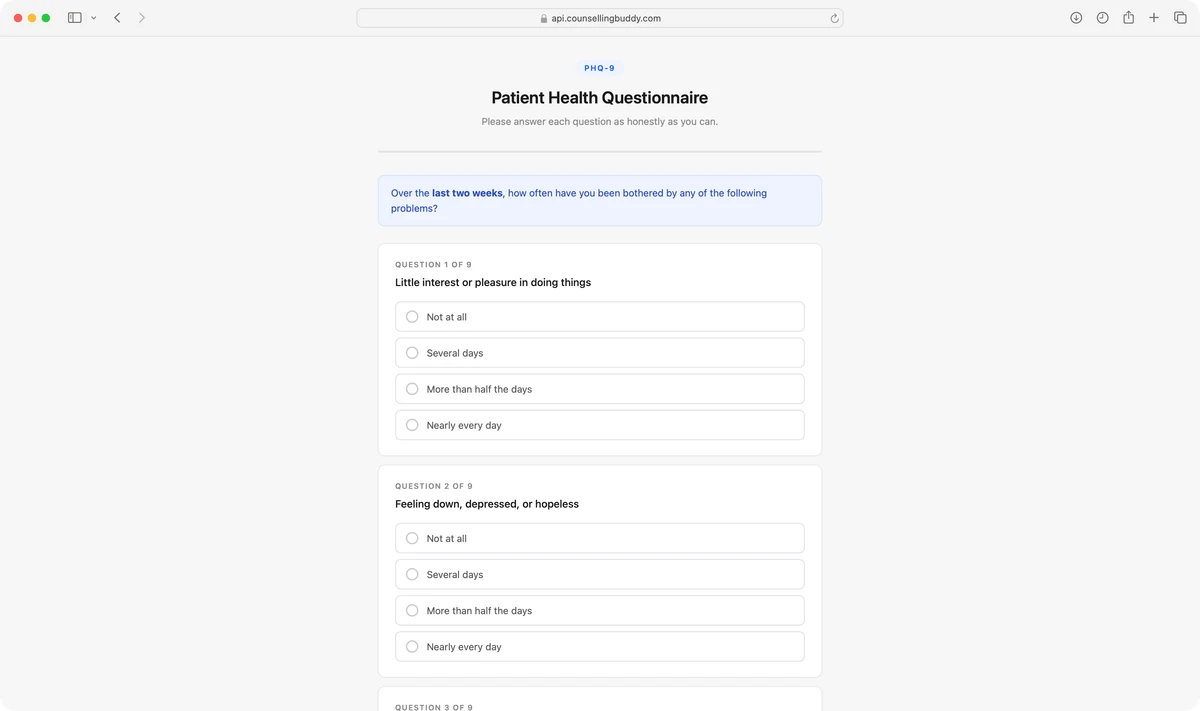Reload the page using the refresh icon
This screenshot has height=711, width=1200.
point(835,17)
